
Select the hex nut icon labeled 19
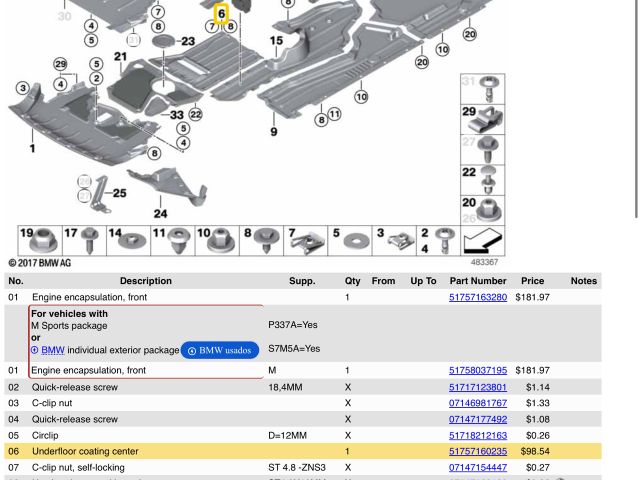click(42, 241)
